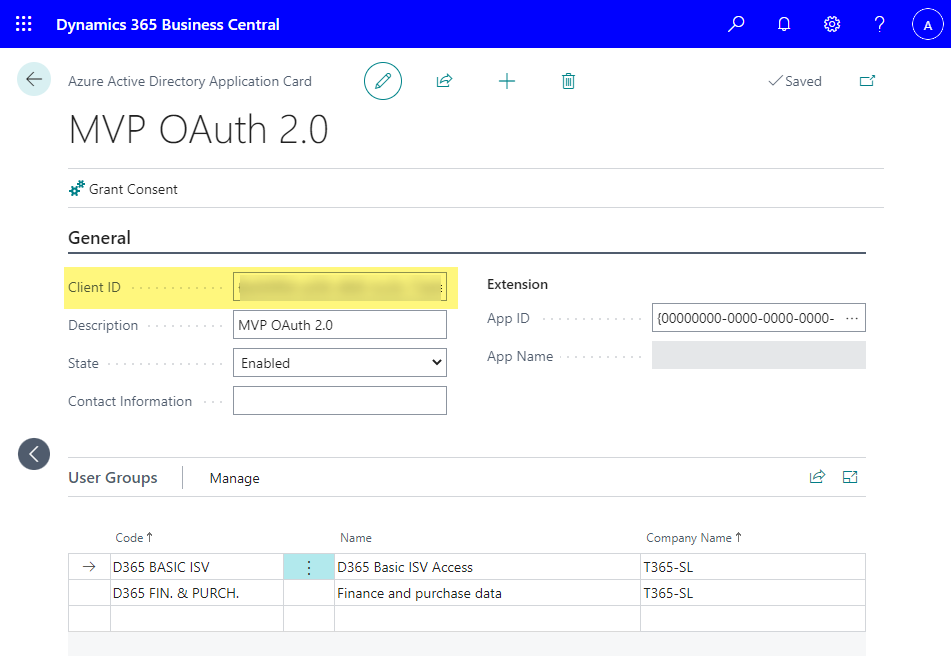The height and width of the screenshot is (660, 951).
Task: Click the User Groups heading
Action: 113,478
